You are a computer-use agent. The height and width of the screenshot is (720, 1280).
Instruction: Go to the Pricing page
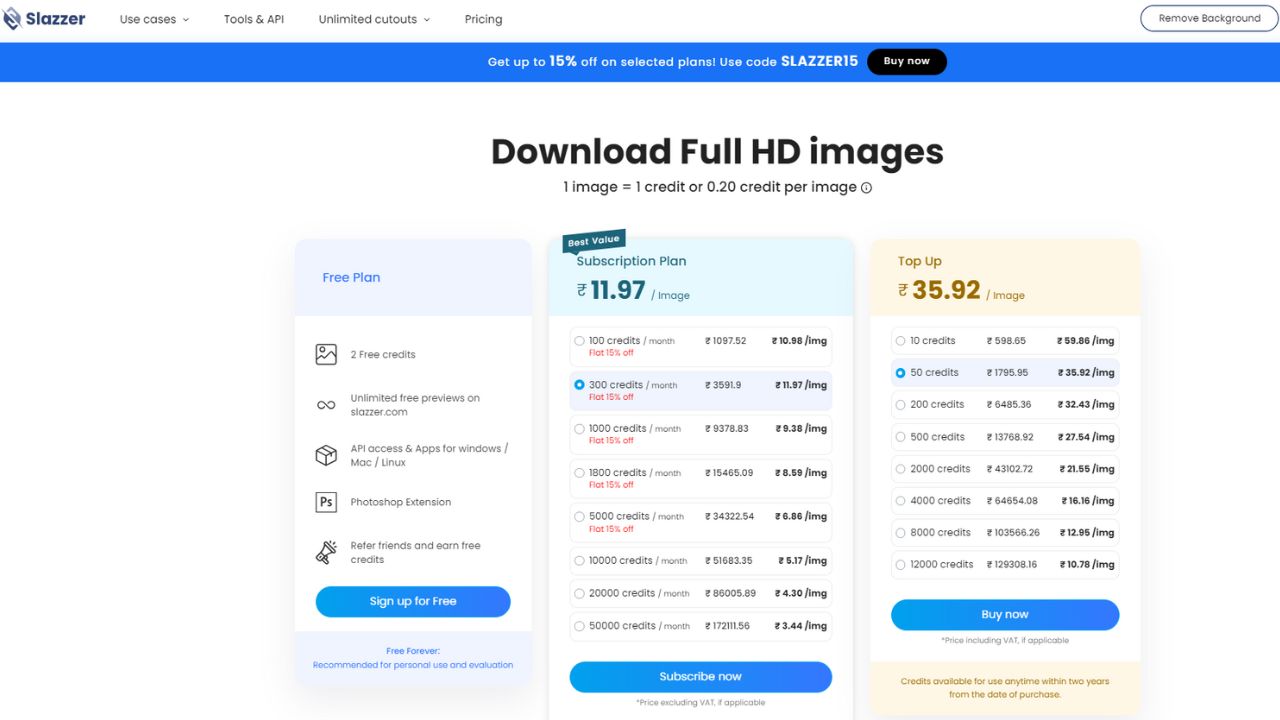point(483,19)
